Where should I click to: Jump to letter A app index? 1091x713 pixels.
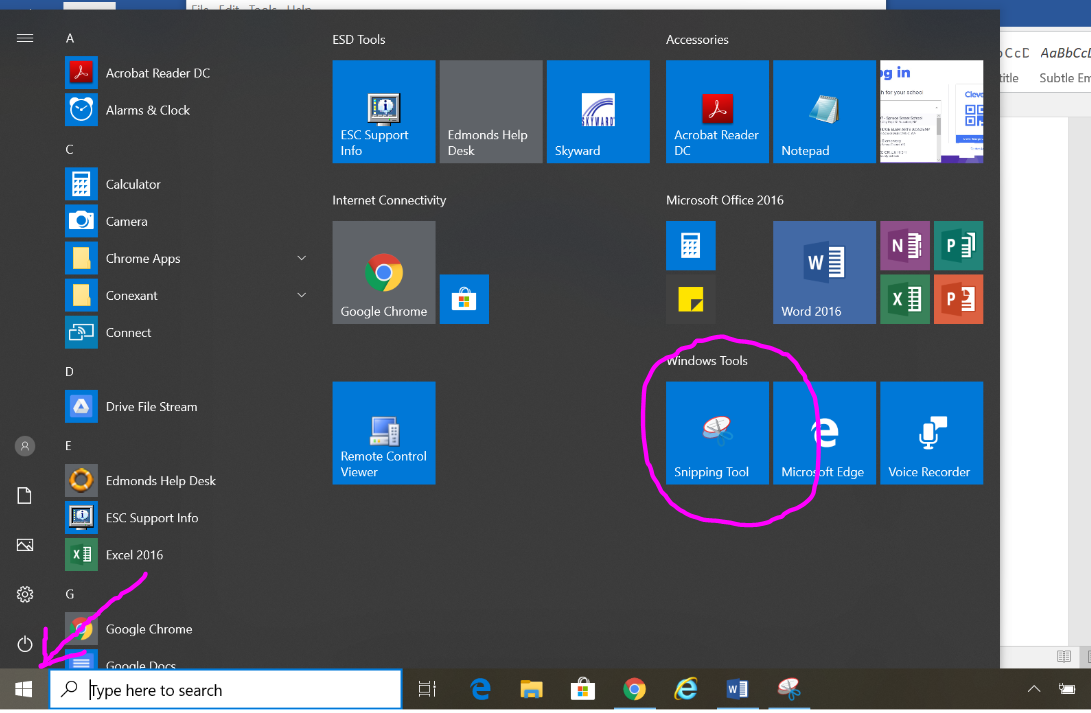point(70,38)
